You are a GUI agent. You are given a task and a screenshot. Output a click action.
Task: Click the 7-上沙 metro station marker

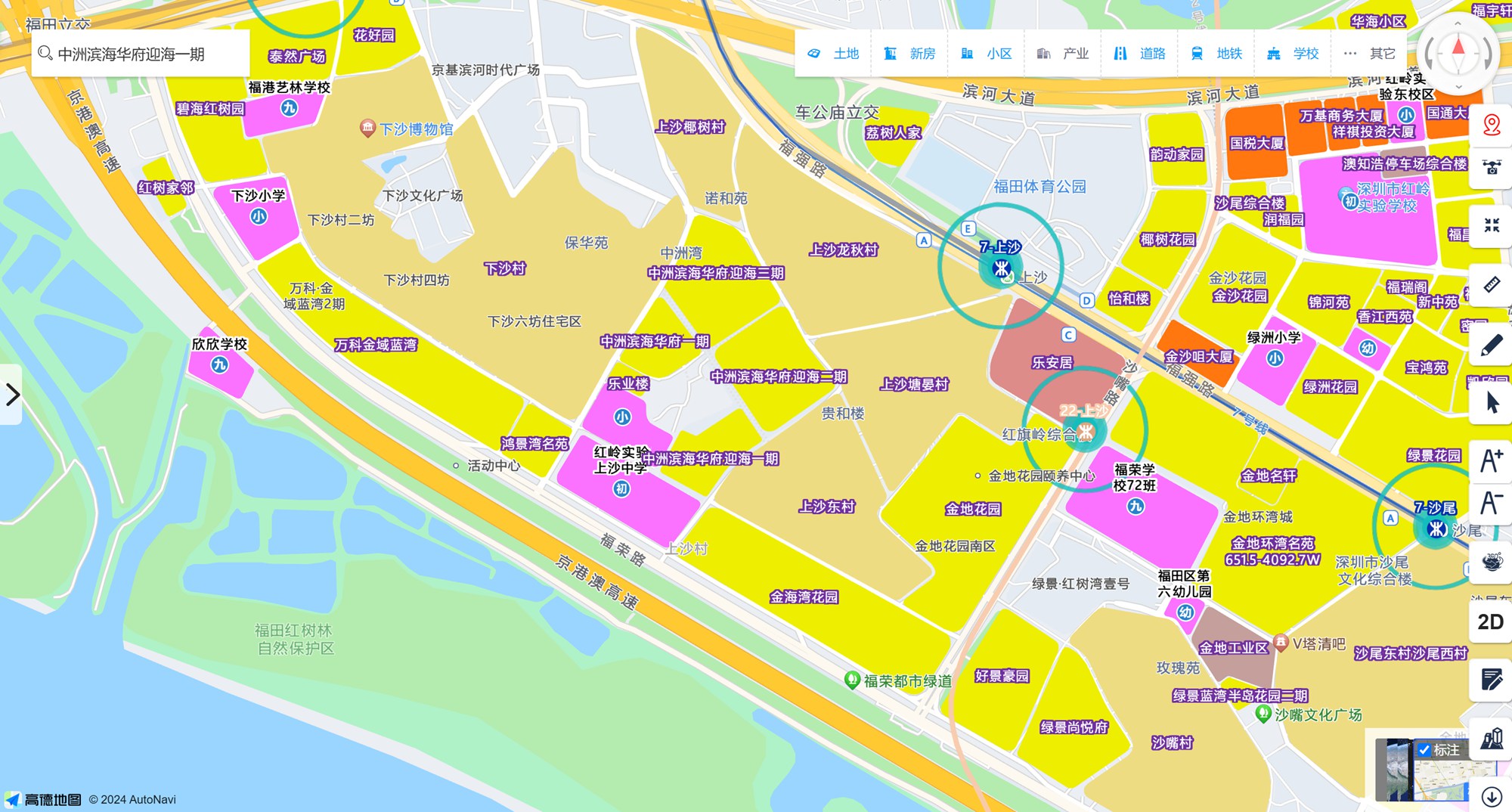point(1001,267)
